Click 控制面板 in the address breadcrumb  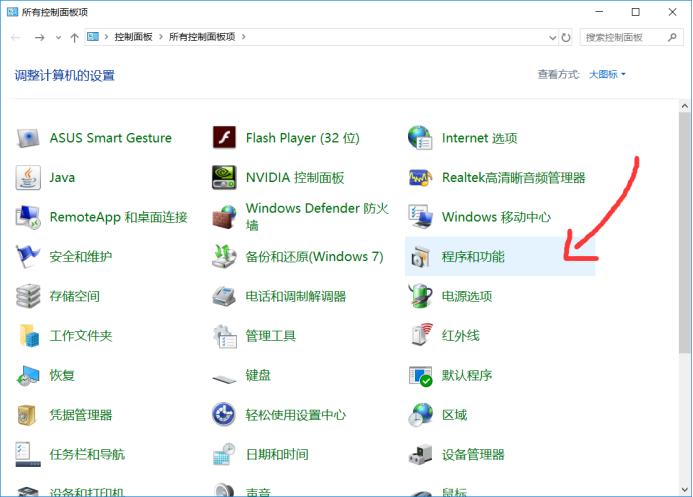(x=133, y=37)
